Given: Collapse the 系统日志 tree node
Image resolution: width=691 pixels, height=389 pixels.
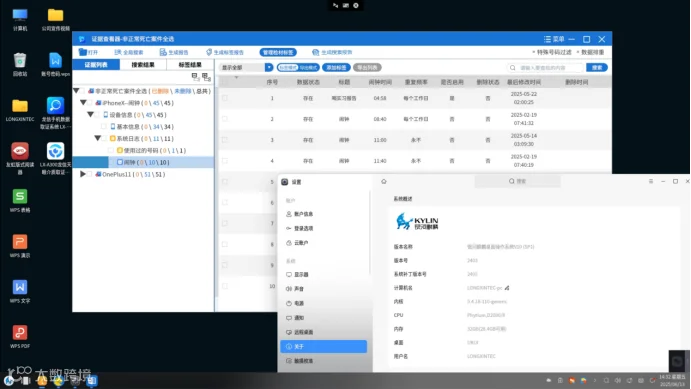Looking at the screenshot, I should click(97, 138).
